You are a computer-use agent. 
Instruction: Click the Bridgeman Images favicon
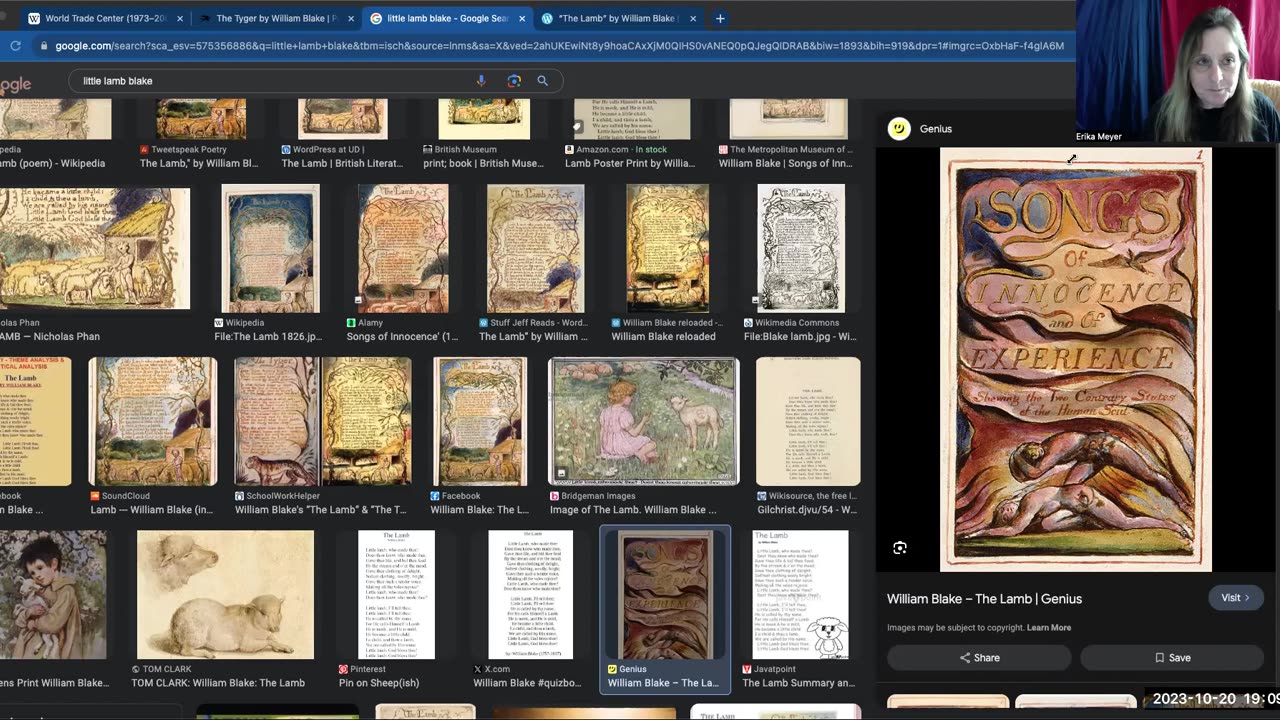point(555,496)
